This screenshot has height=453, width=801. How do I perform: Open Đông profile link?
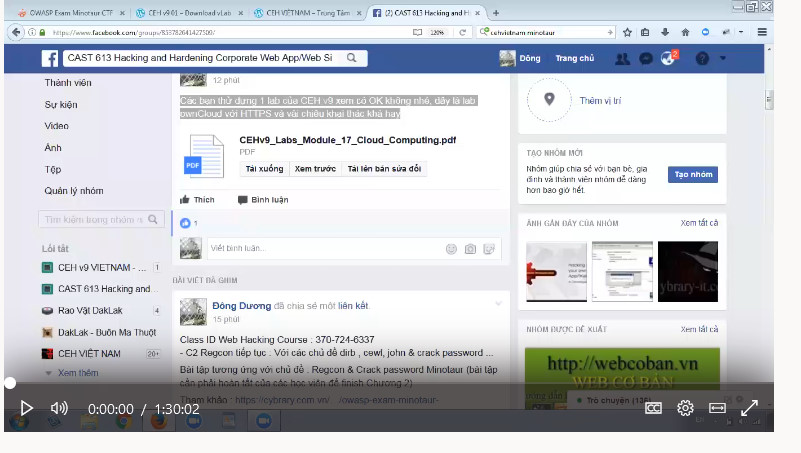click(520, 58)
